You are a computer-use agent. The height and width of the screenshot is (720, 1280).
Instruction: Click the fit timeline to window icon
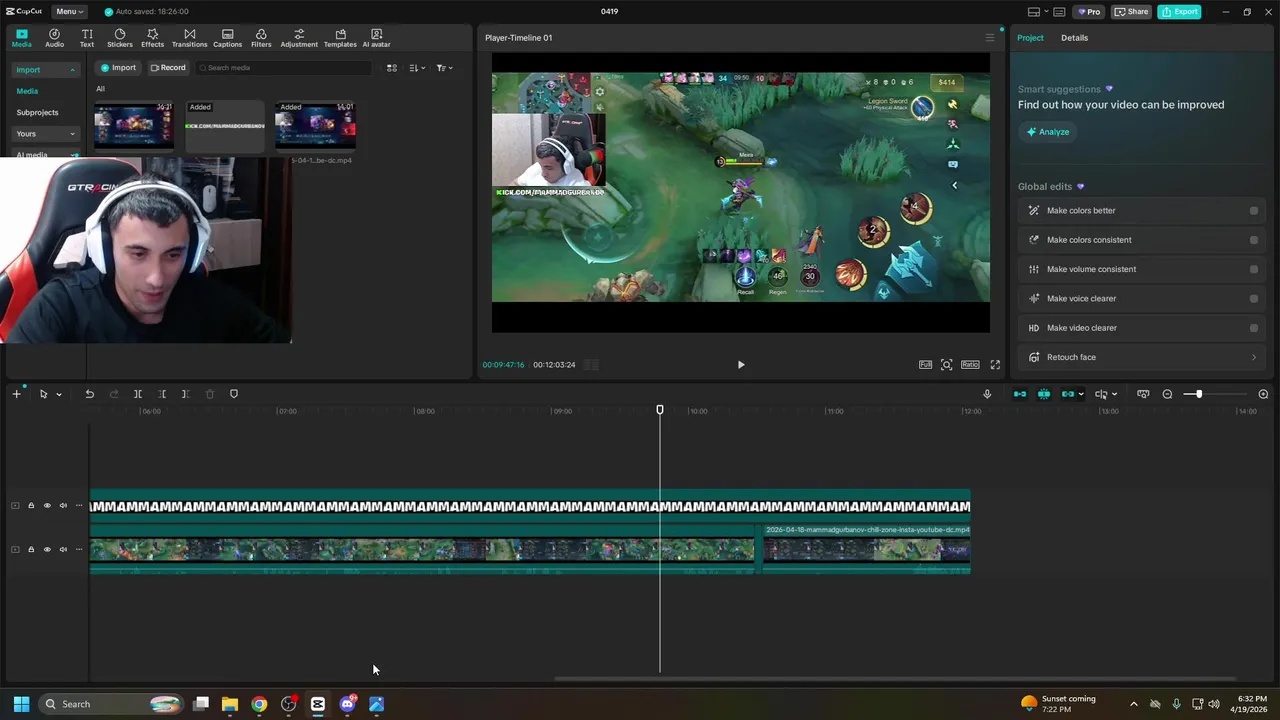click(x=1143, y=394)
